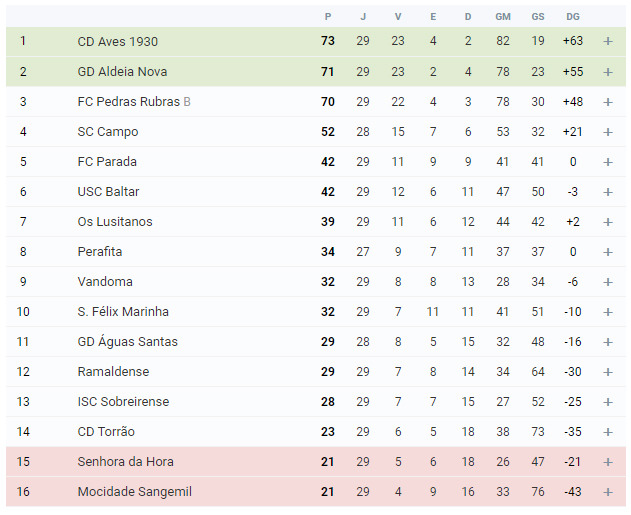Expand FC Parada row details
Image resolution: width=631 pixels, height=515 pixels.
point(608,162)
